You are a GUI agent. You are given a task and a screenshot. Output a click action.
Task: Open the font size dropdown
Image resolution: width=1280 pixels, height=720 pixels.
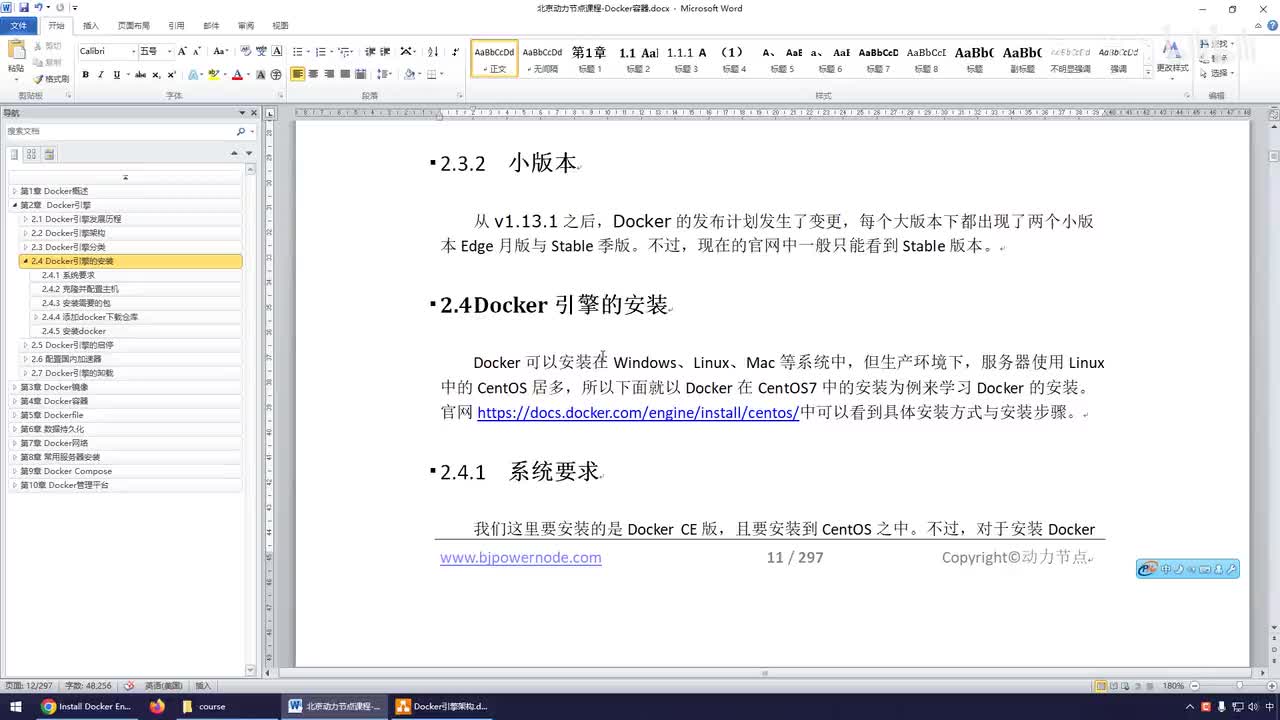[x=169, y=51]
